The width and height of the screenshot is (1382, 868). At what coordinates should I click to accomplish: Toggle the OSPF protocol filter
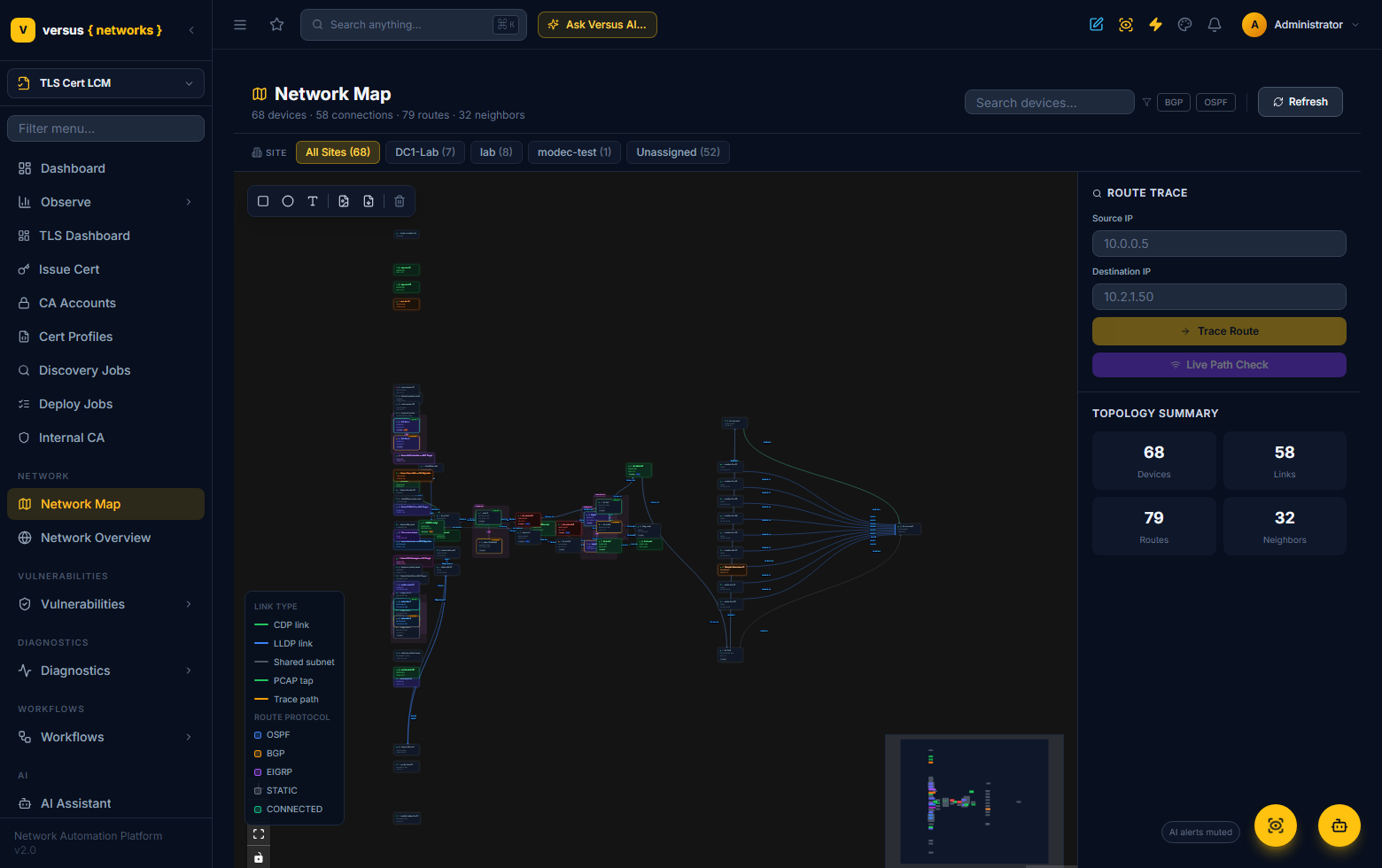[x=1215, y=102]
